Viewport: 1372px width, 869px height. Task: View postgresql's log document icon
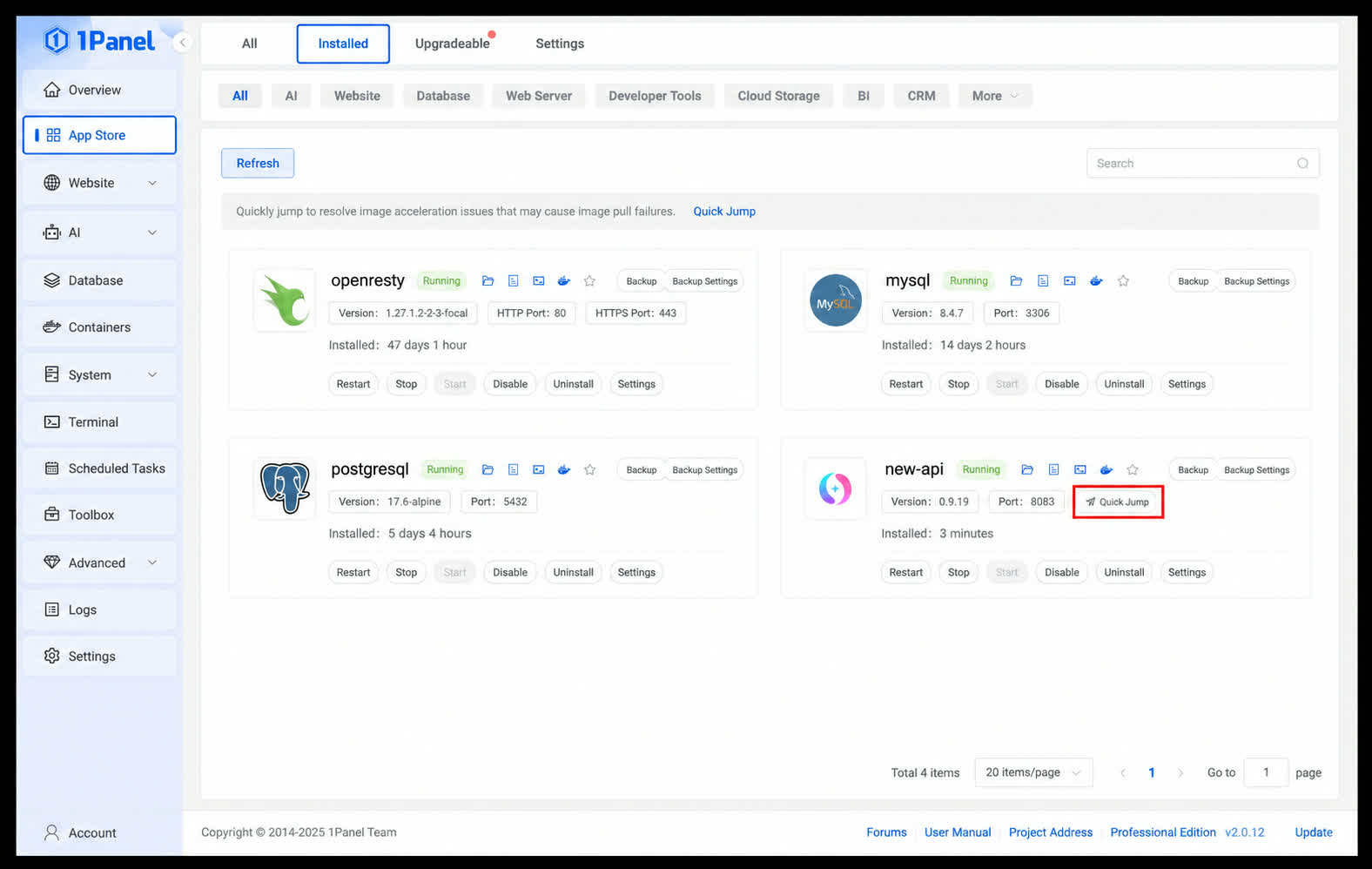click(x=513, y=470)
